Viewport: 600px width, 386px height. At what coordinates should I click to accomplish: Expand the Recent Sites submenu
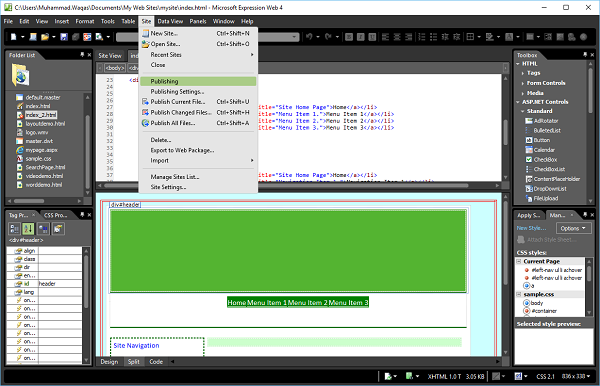pyautogui.click(x=198, y=55)
